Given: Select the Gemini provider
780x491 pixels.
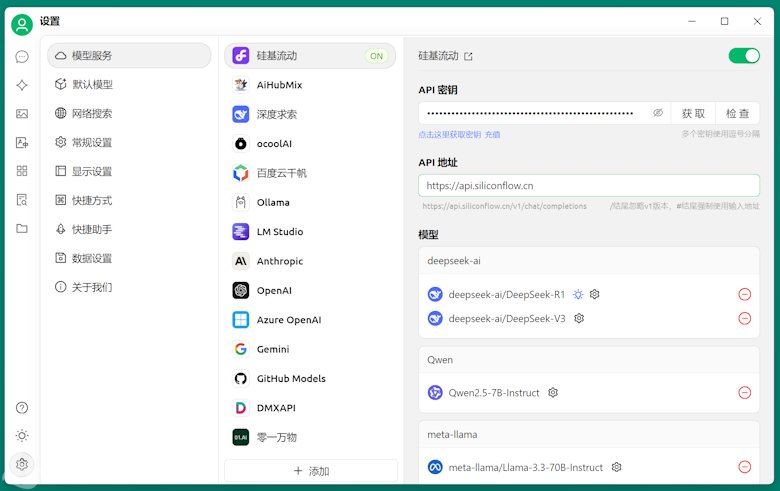Looking at the screenshot, I should click(310, 349).
